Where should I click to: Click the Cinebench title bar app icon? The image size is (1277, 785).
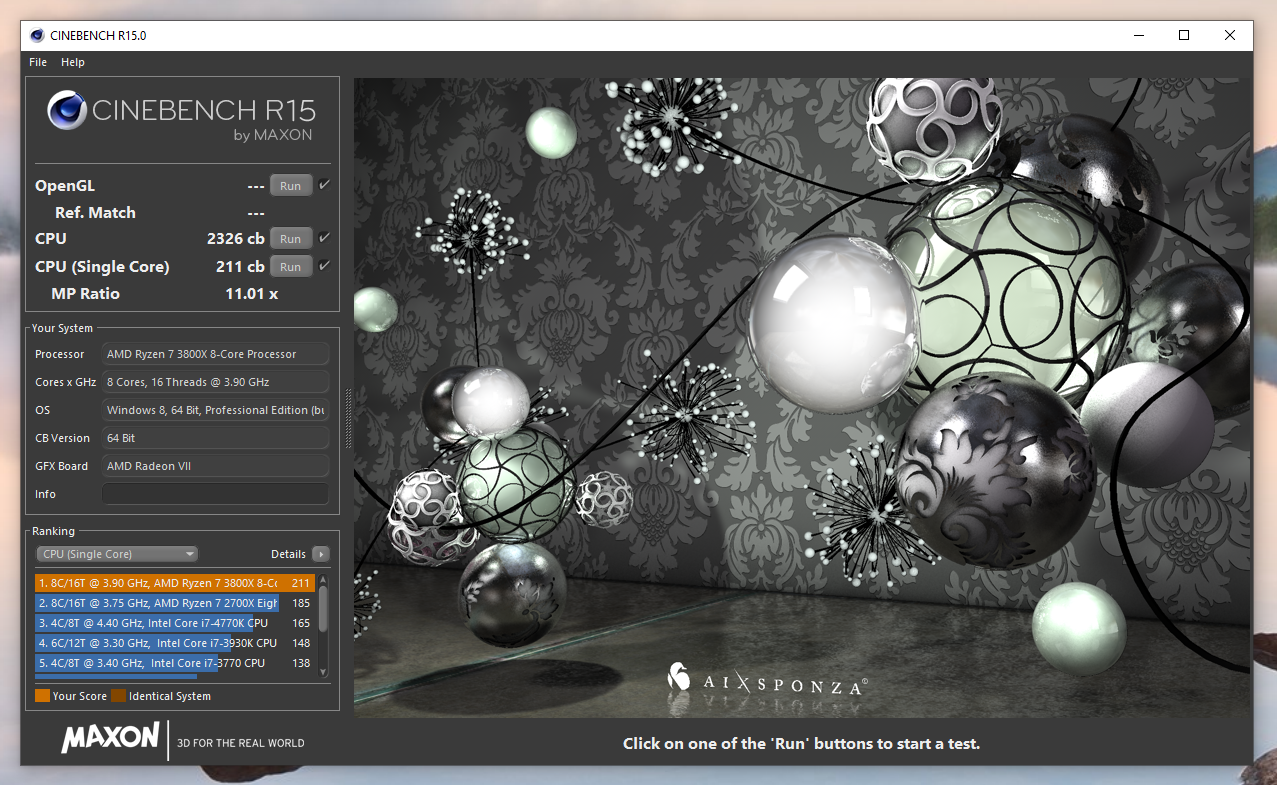coord(37,36)
